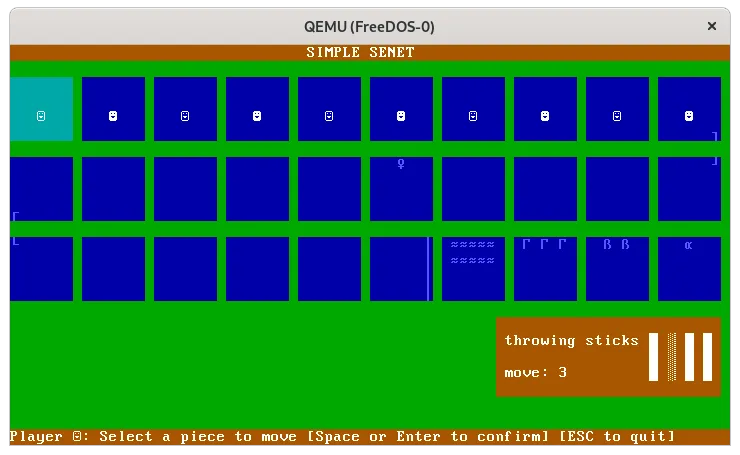The height and width of the screenshot is (455, 740).
Task: Select the outline smiley piece on seventh top-row square
Action: pos(473,116)
